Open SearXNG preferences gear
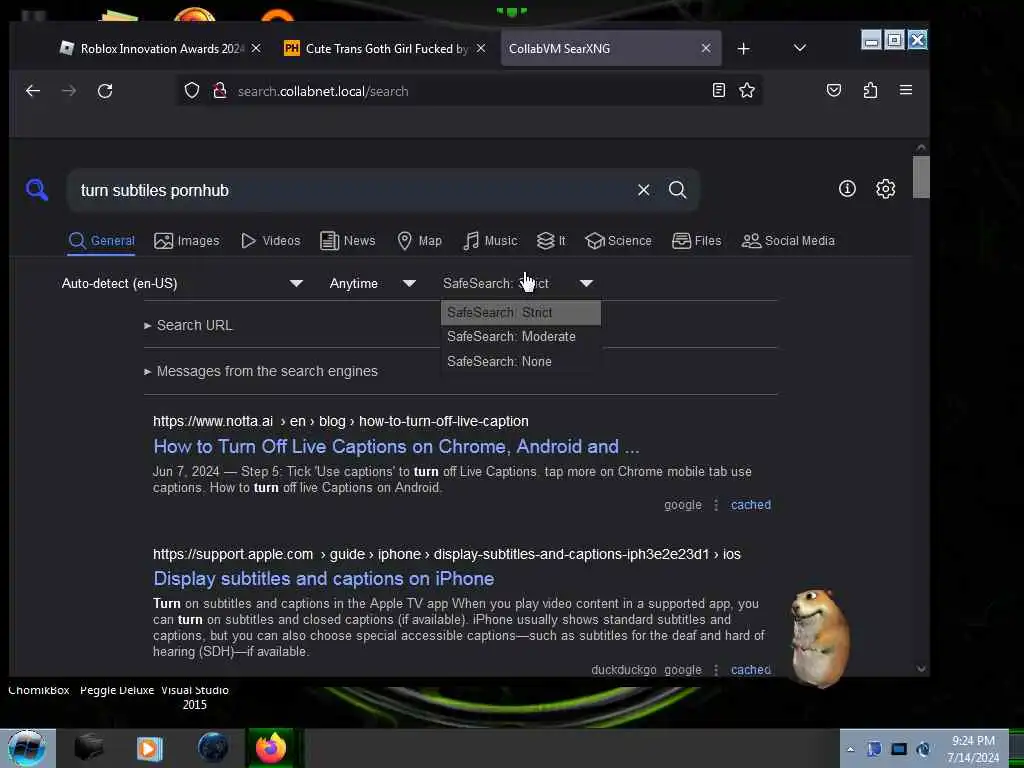Viewport: 1024px width, 768px height. click(x=885, y=189)
